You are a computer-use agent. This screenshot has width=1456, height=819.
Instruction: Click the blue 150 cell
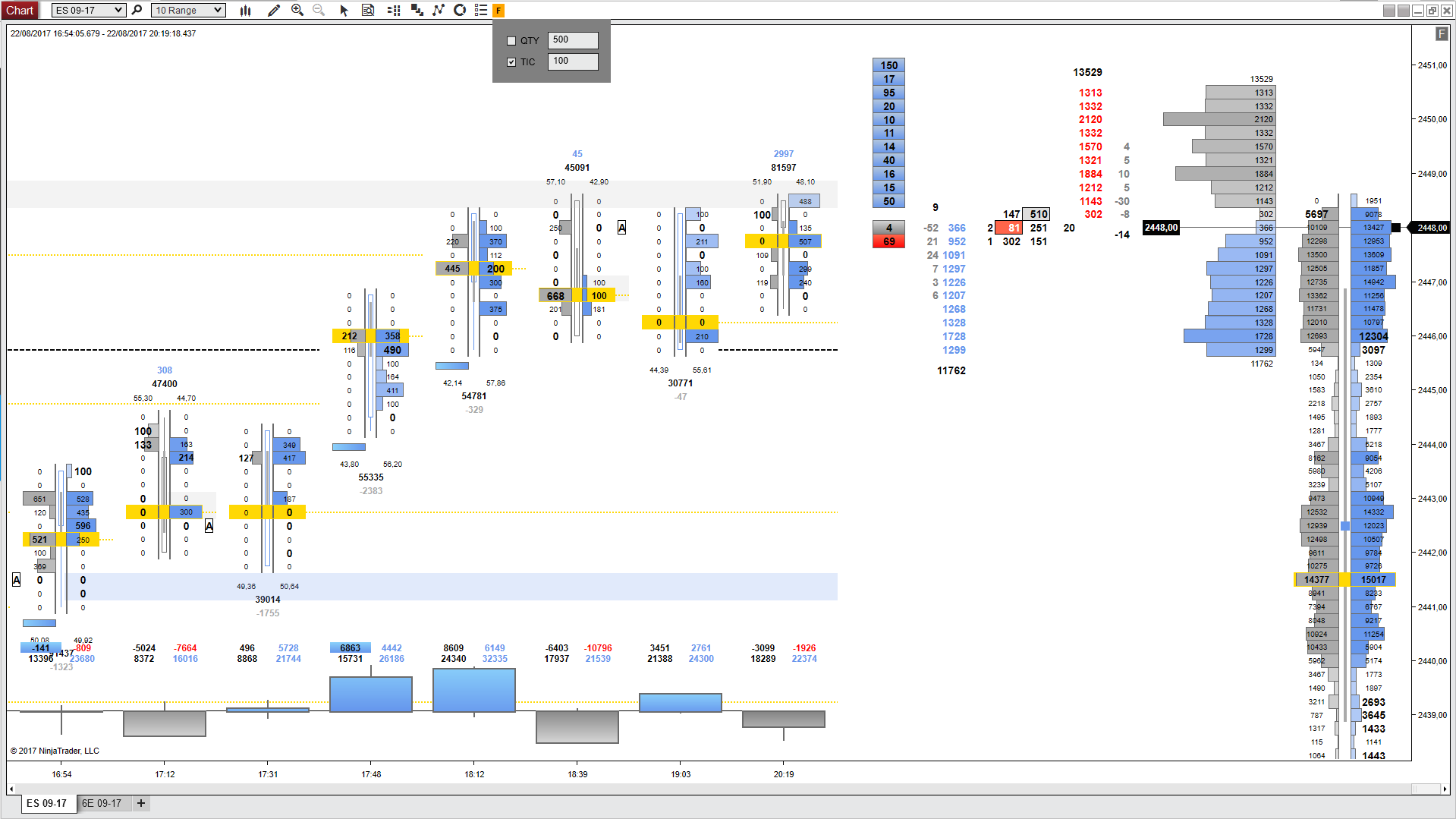888,65
